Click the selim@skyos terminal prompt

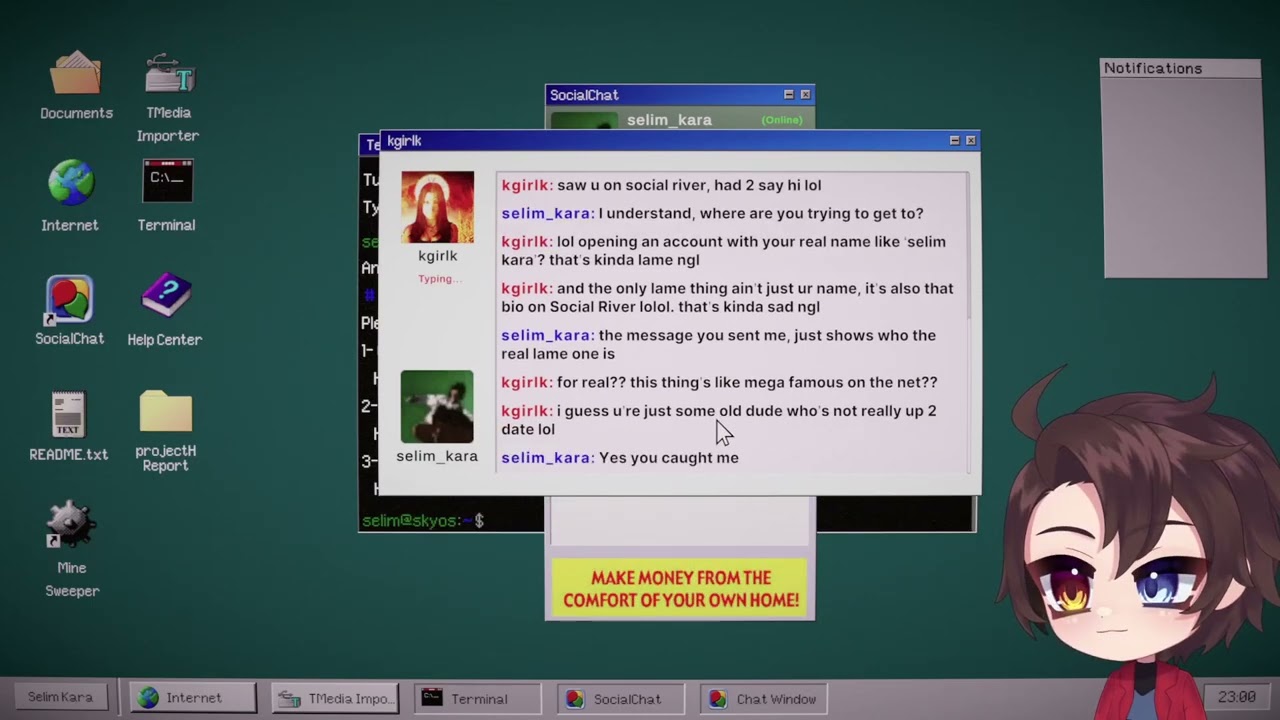(422, 520)
